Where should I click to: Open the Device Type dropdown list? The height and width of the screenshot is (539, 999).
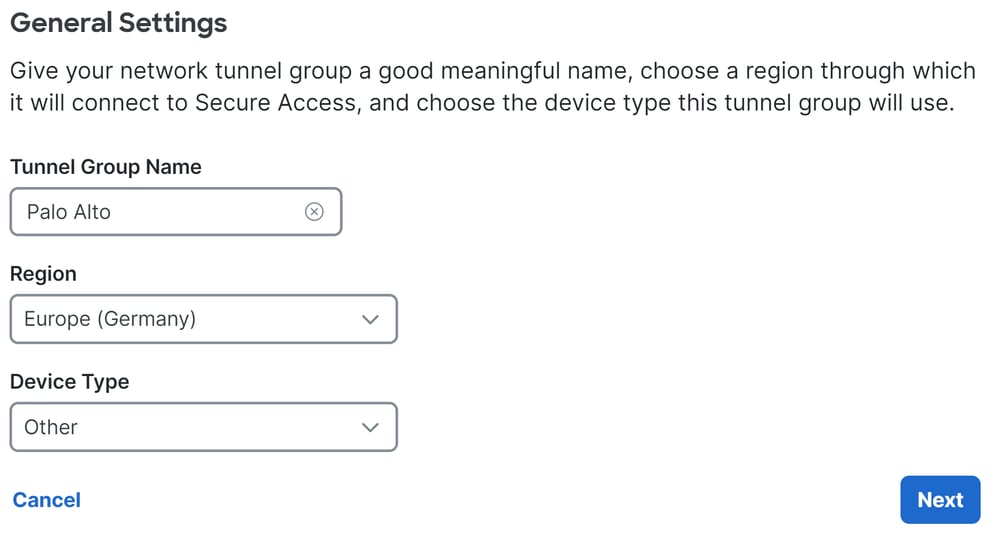point(204,427)
